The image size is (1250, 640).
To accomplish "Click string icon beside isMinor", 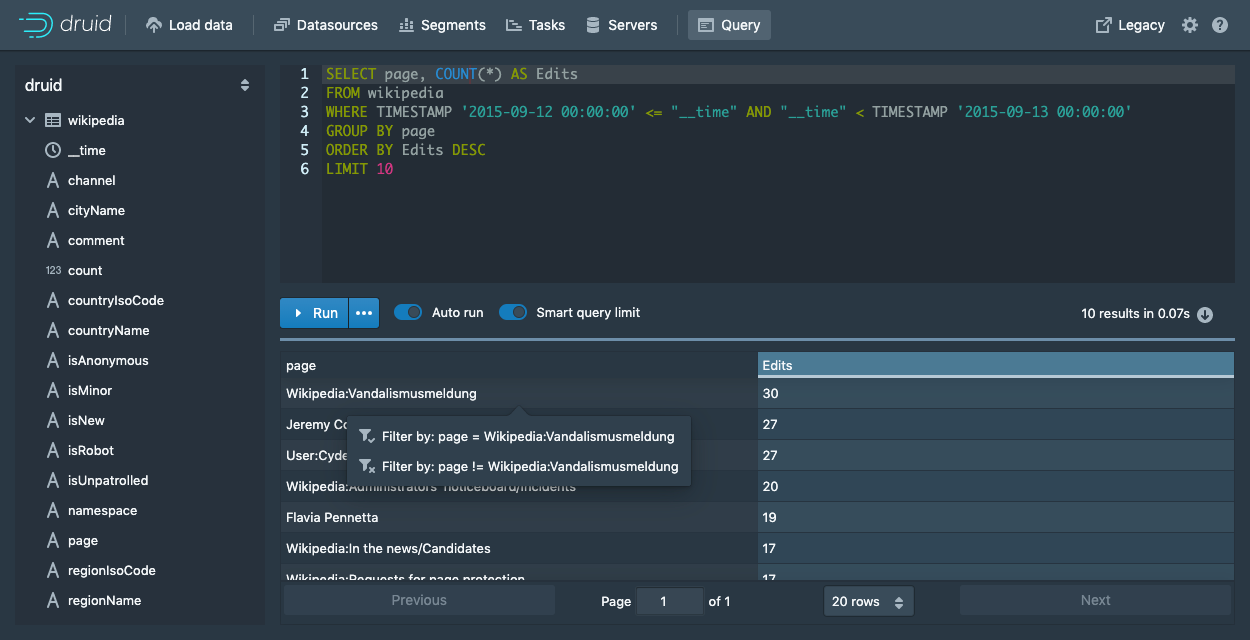I will pos(53,391).
